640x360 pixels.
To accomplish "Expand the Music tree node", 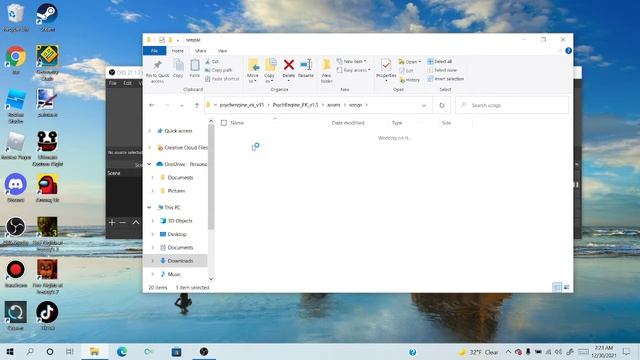I will pos(153,274).
